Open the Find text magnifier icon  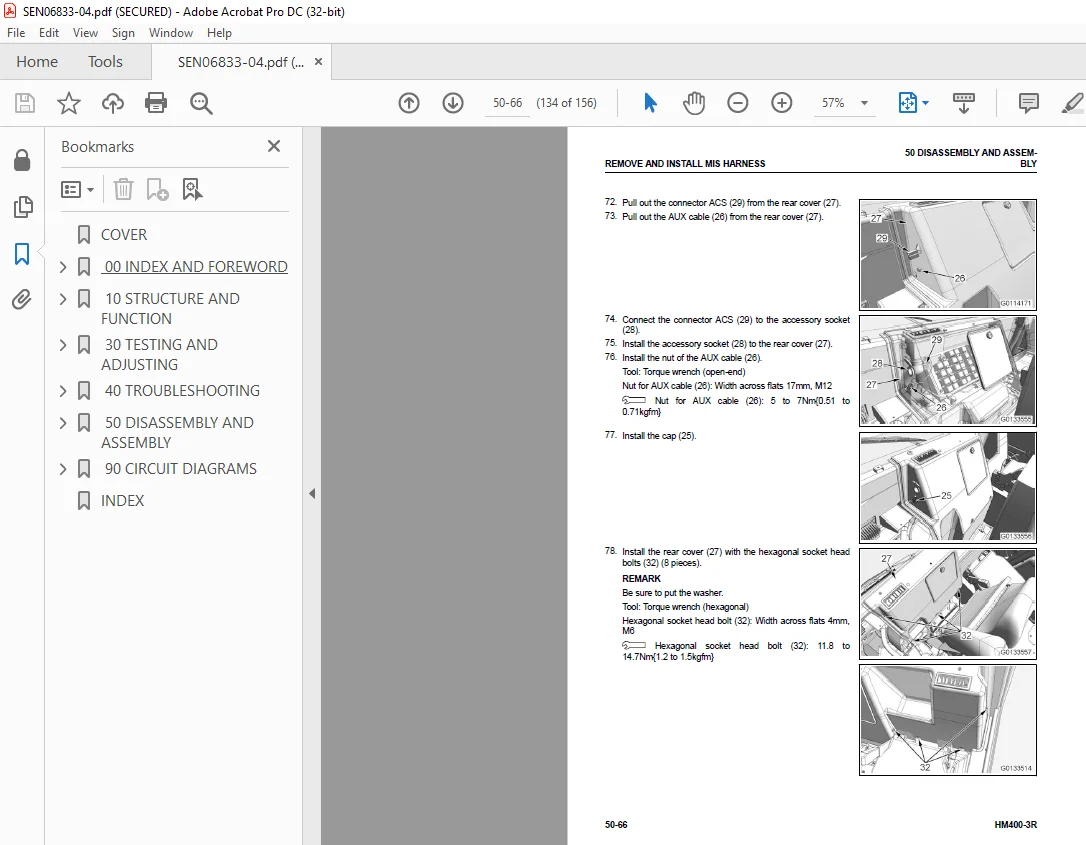coord(201,103)
